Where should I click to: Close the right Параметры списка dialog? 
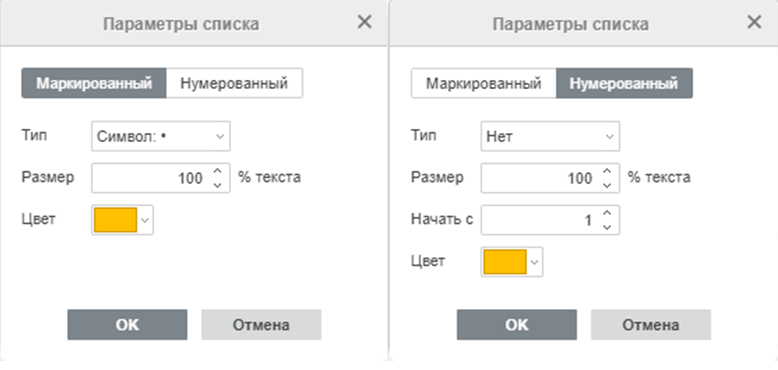pyautogui.click(x=754, y=22)
